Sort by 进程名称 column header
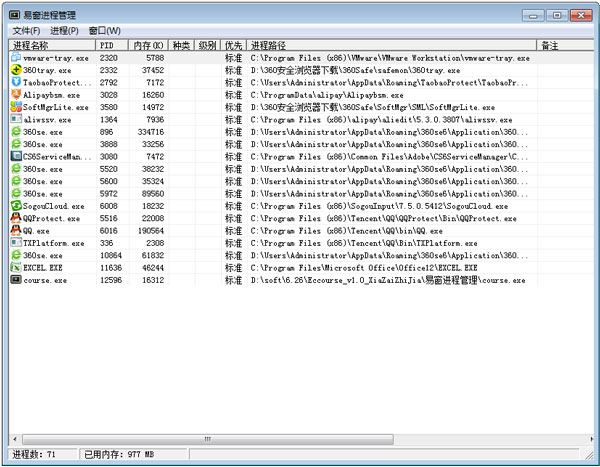The width and height of the screenshot is (600, 467). [52, 46]
